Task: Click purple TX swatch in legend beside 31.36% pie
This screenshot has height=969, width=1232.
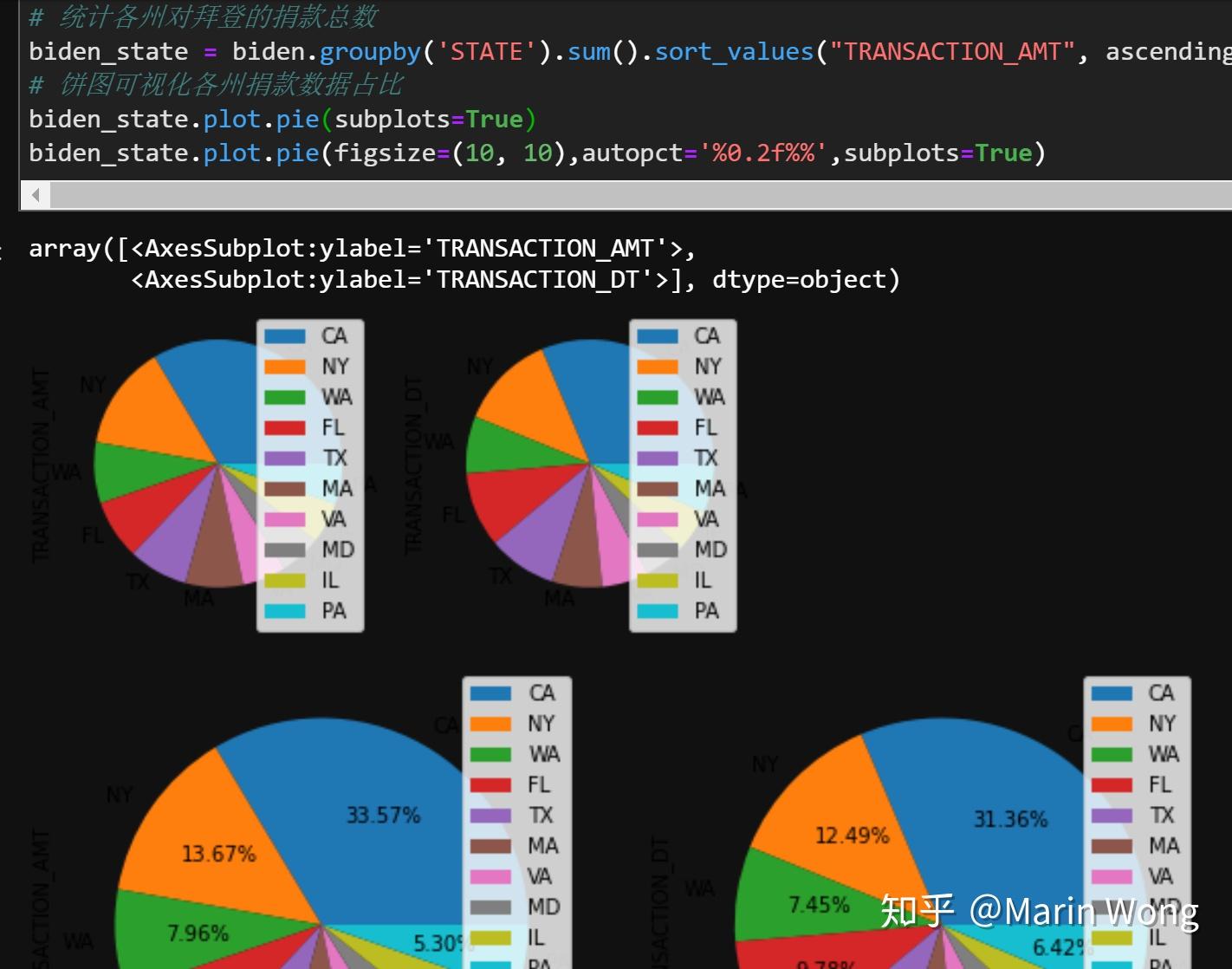Action: [x=1112, y=816]
